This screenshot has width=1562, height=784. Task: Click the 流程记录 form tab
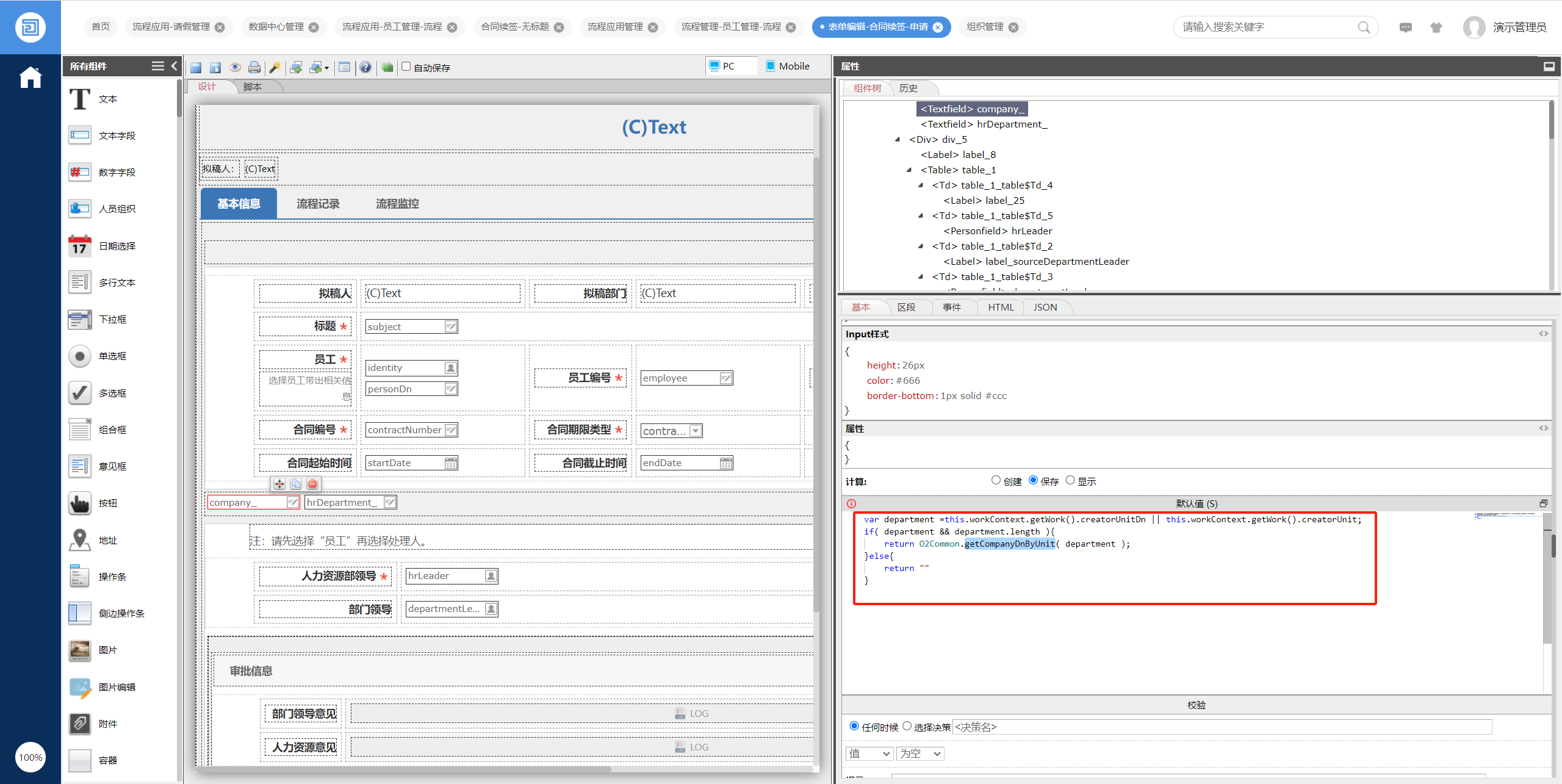click(x=317, y=204)
